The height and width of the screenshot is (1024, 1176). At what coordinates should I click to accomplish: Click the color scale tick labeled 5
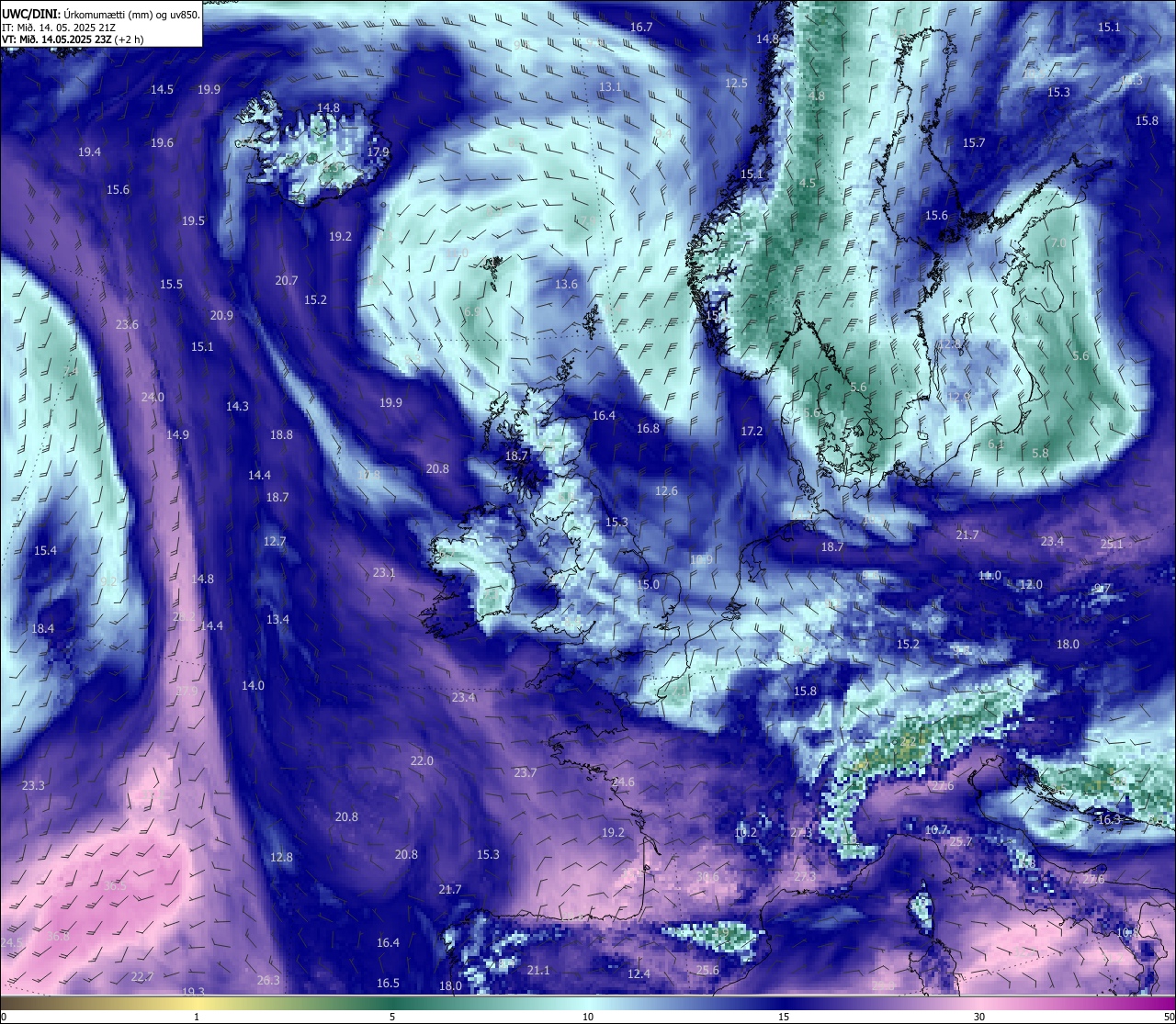392,1016
